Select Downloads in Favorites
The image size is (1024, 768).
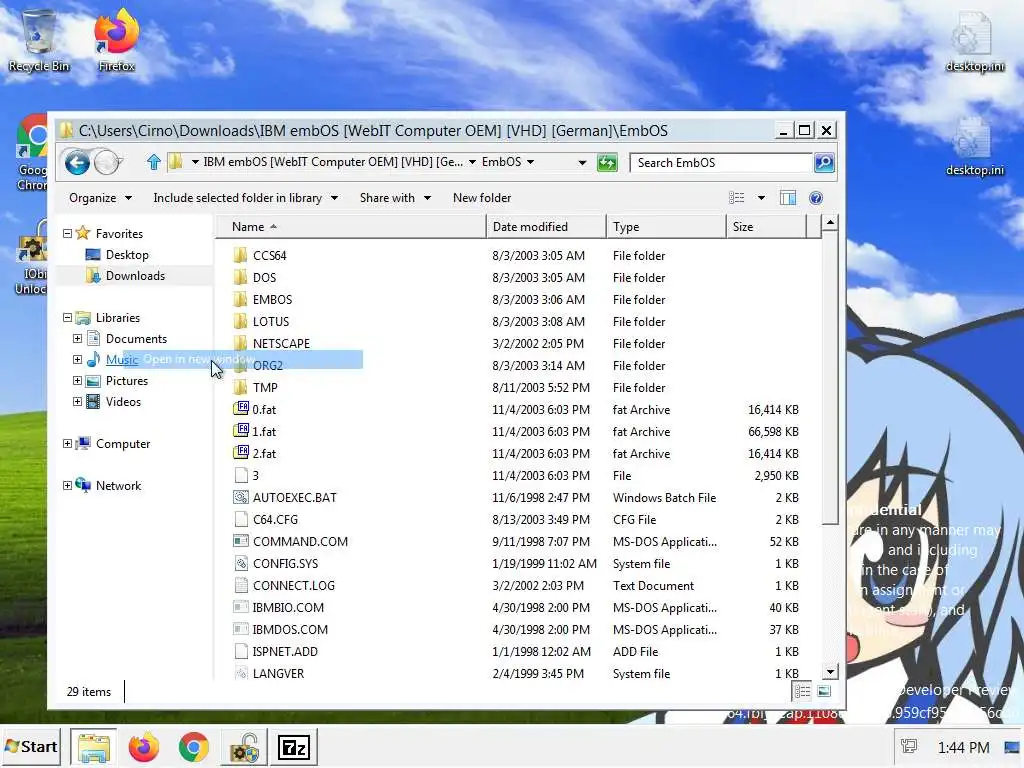[x=135, y=276]
